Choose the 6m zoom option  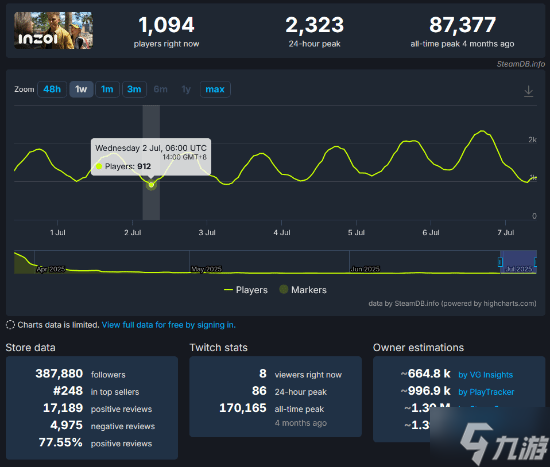coord(160,89)
